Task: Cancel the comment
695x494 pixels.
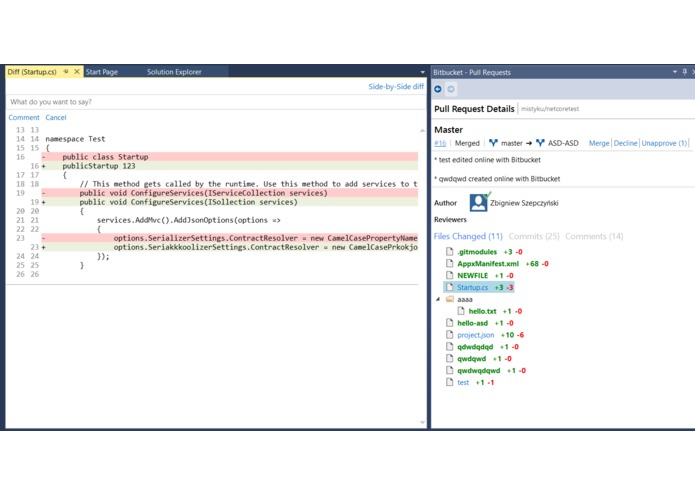Action: click(56, 117)
